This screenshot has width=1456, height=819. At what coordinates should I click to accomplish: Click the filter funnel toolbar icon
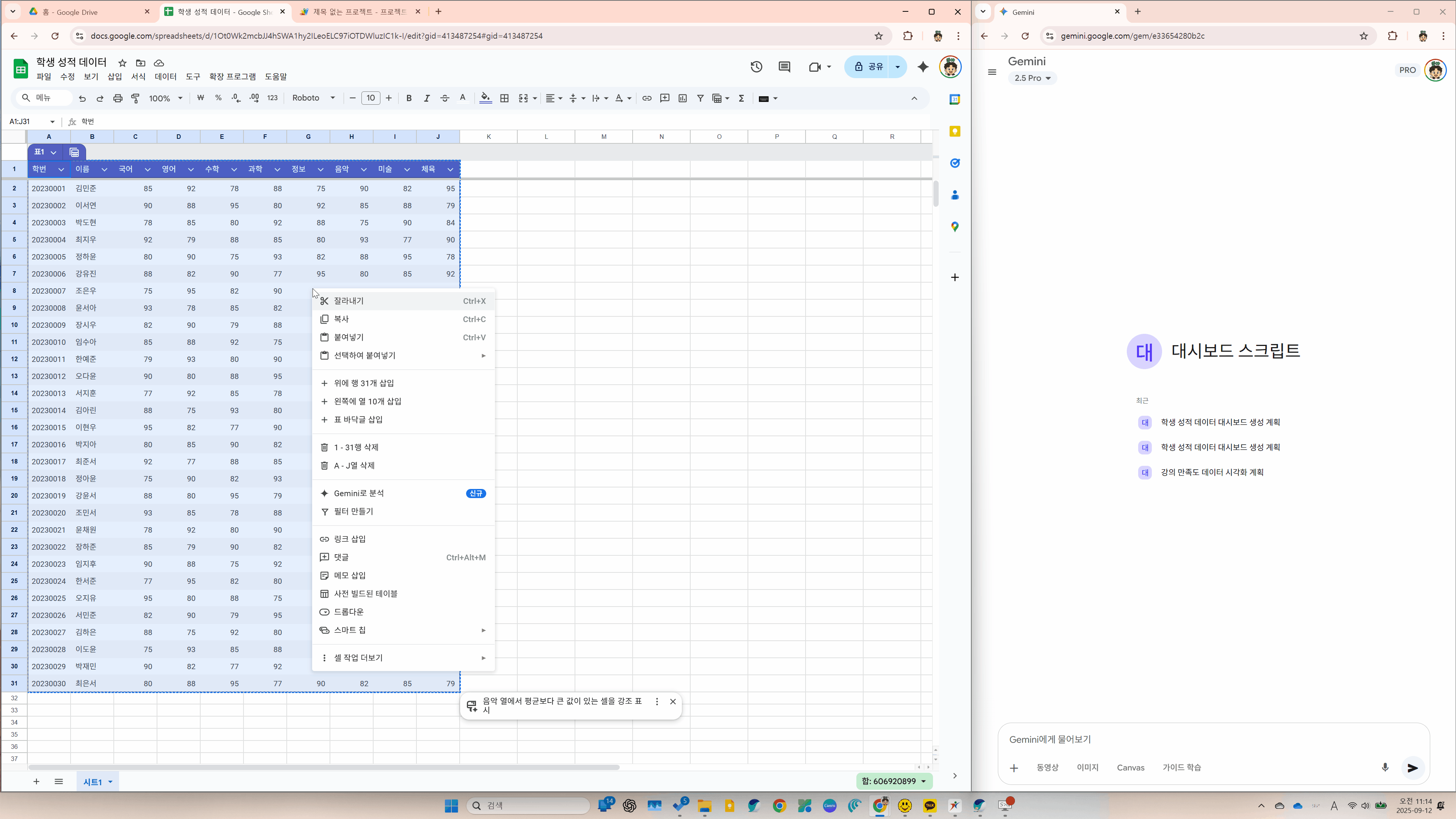point(700,98)
